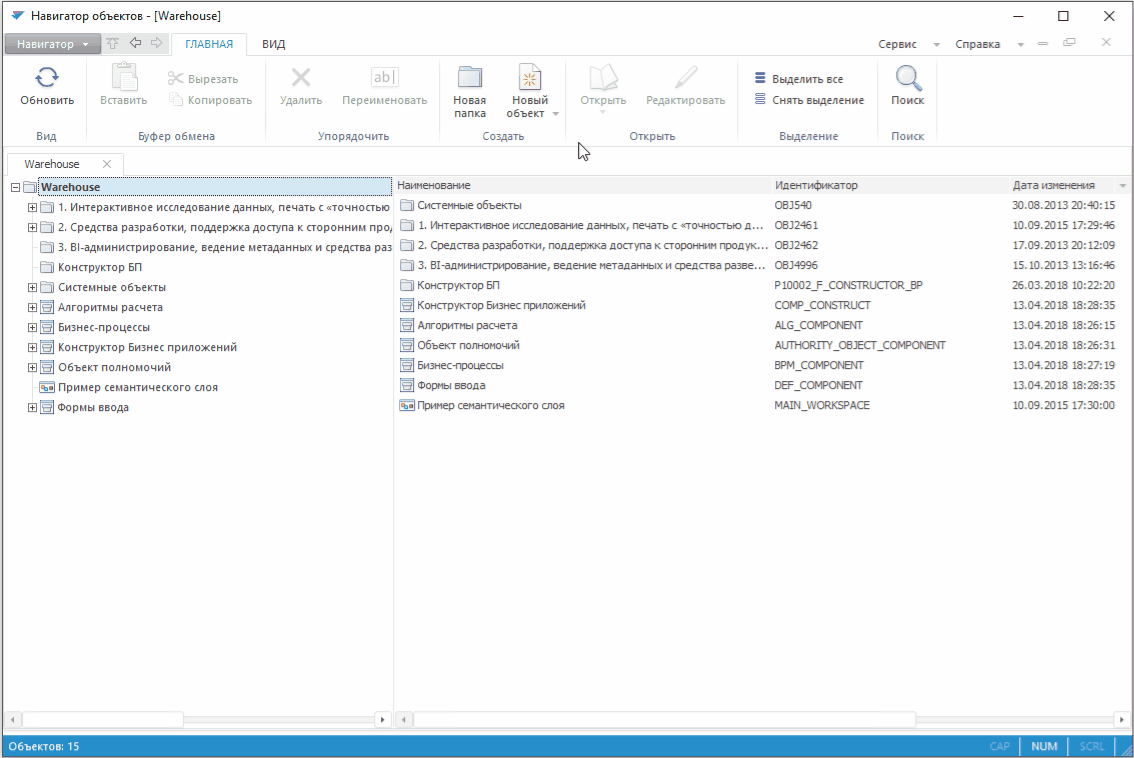Open the Навигатор menu button
The height and width of the screenshot is (758, 1134).
tap(51, 44)
